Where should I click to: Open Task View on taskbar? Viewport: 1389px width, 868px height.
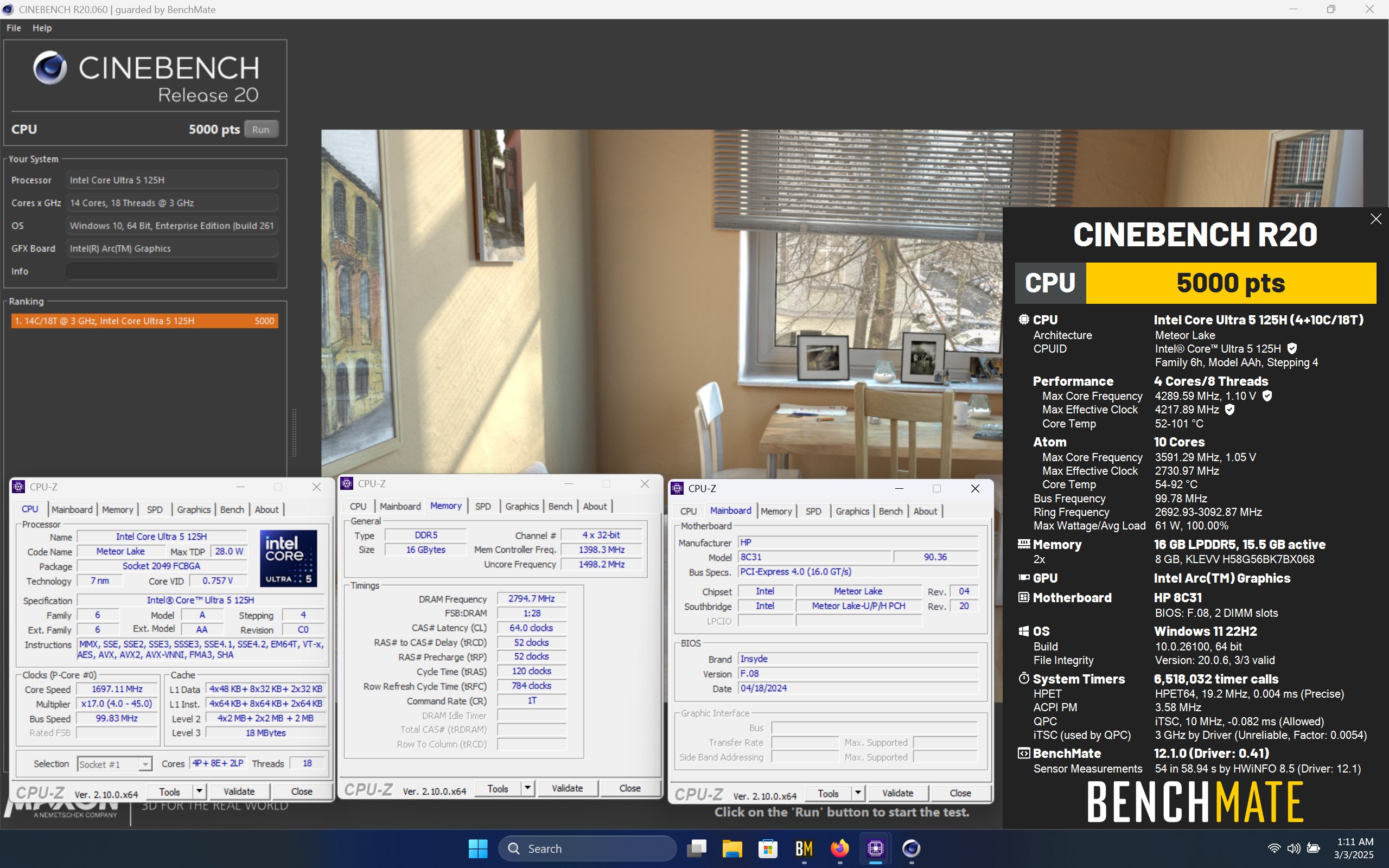point(696,848)
